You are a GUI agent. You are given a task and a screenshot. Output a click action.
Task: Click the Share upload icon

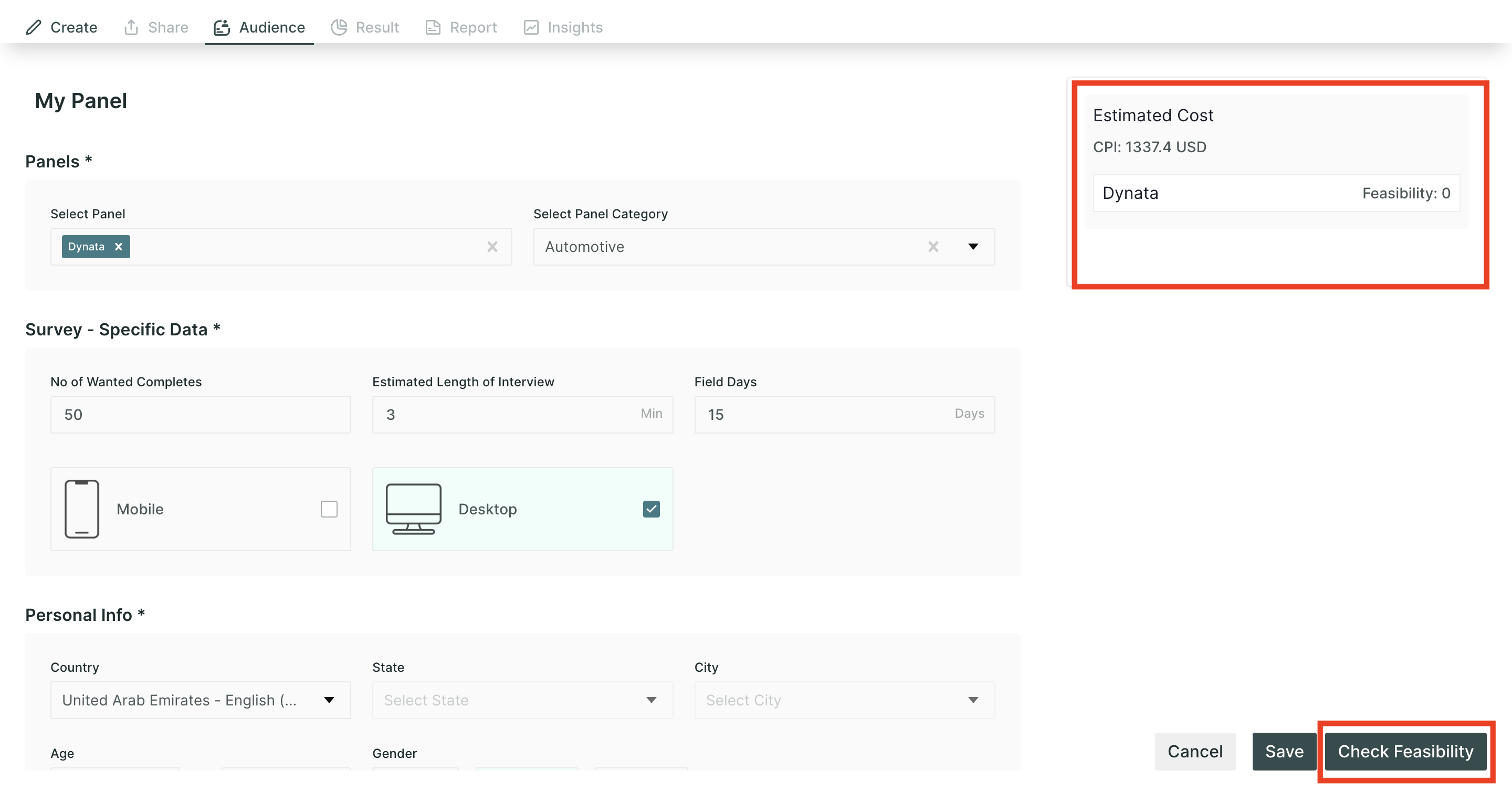point(131,27)
